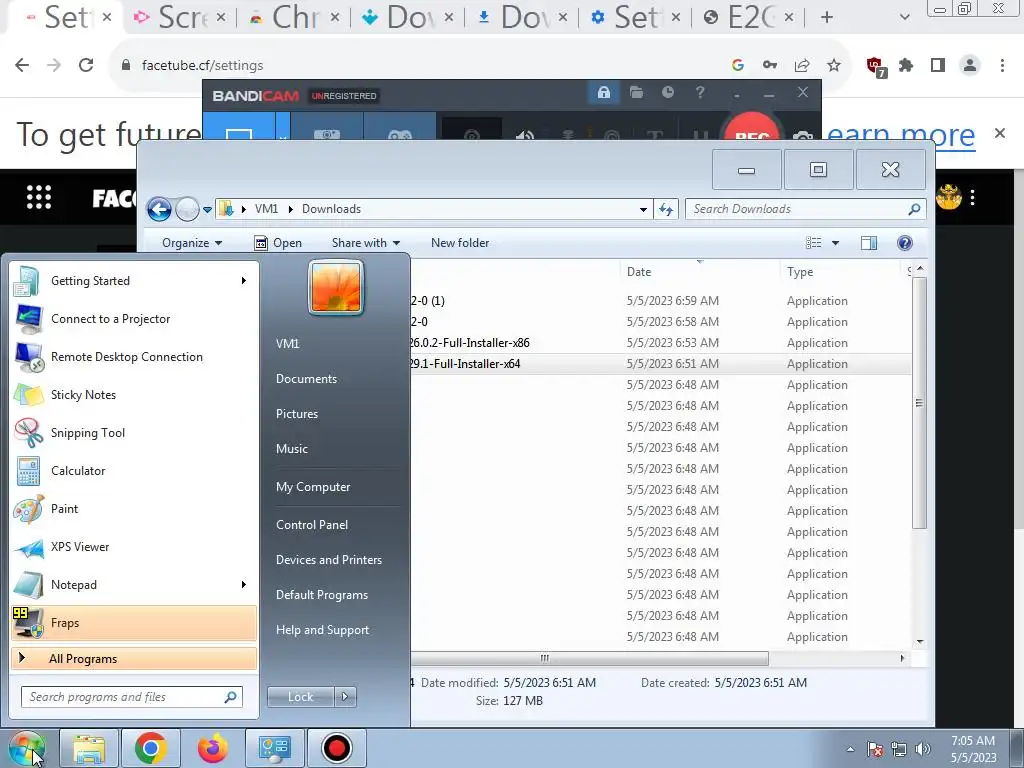Open Sticky Notes program
The width and height of the screenshot is (1024, 768).
tap(133, 394)
